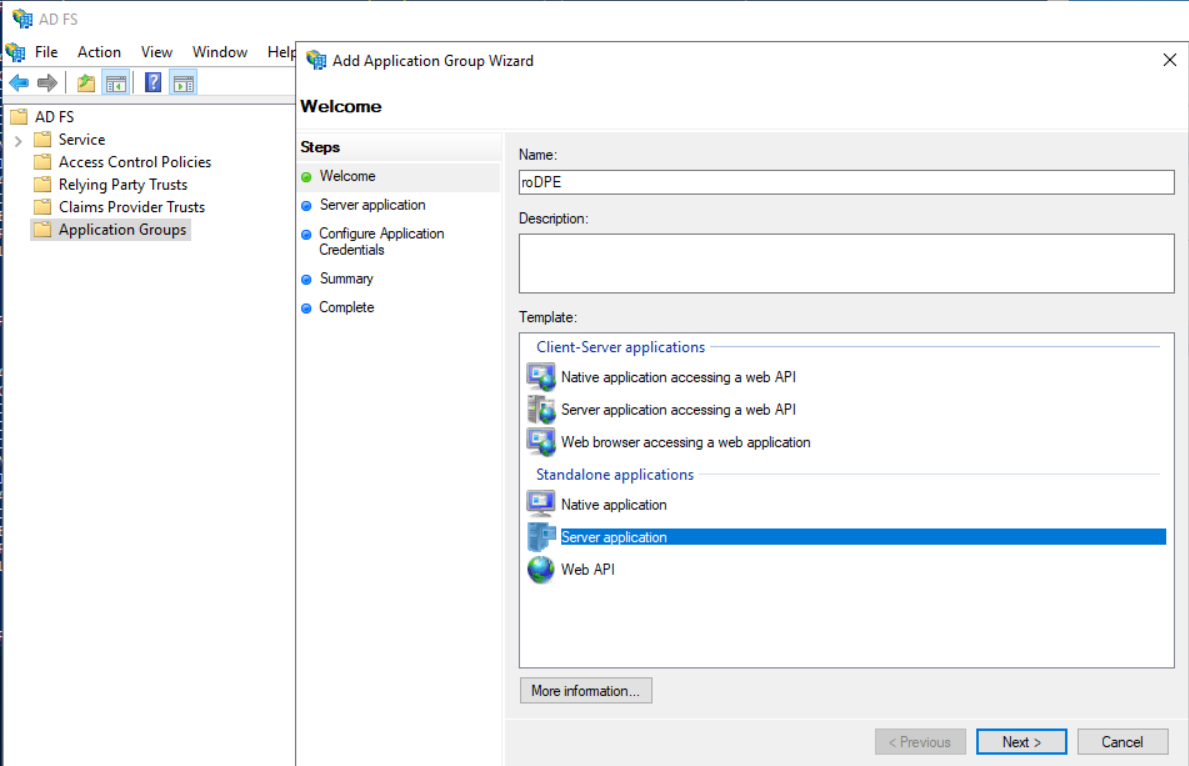Open the Window menu
The width and height of the screenshot is (1189, 766).
219,52
